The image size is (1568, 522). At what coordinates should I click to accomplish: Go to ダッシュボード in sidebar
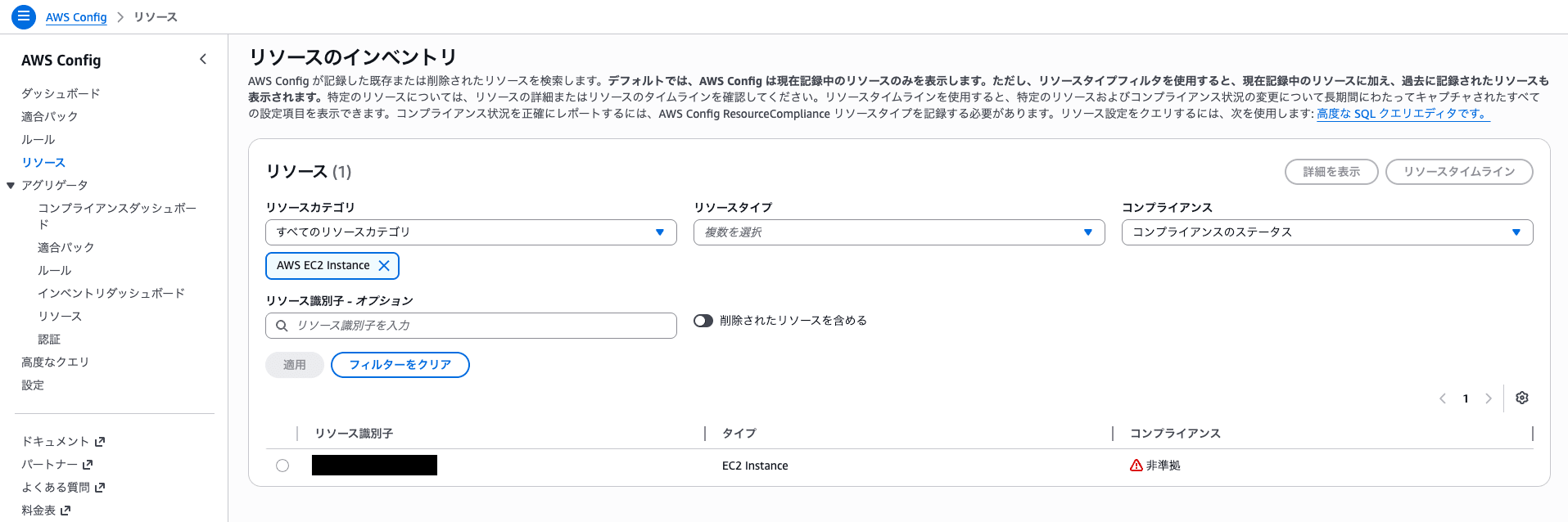pyautogui.click(x=61, y=93)
